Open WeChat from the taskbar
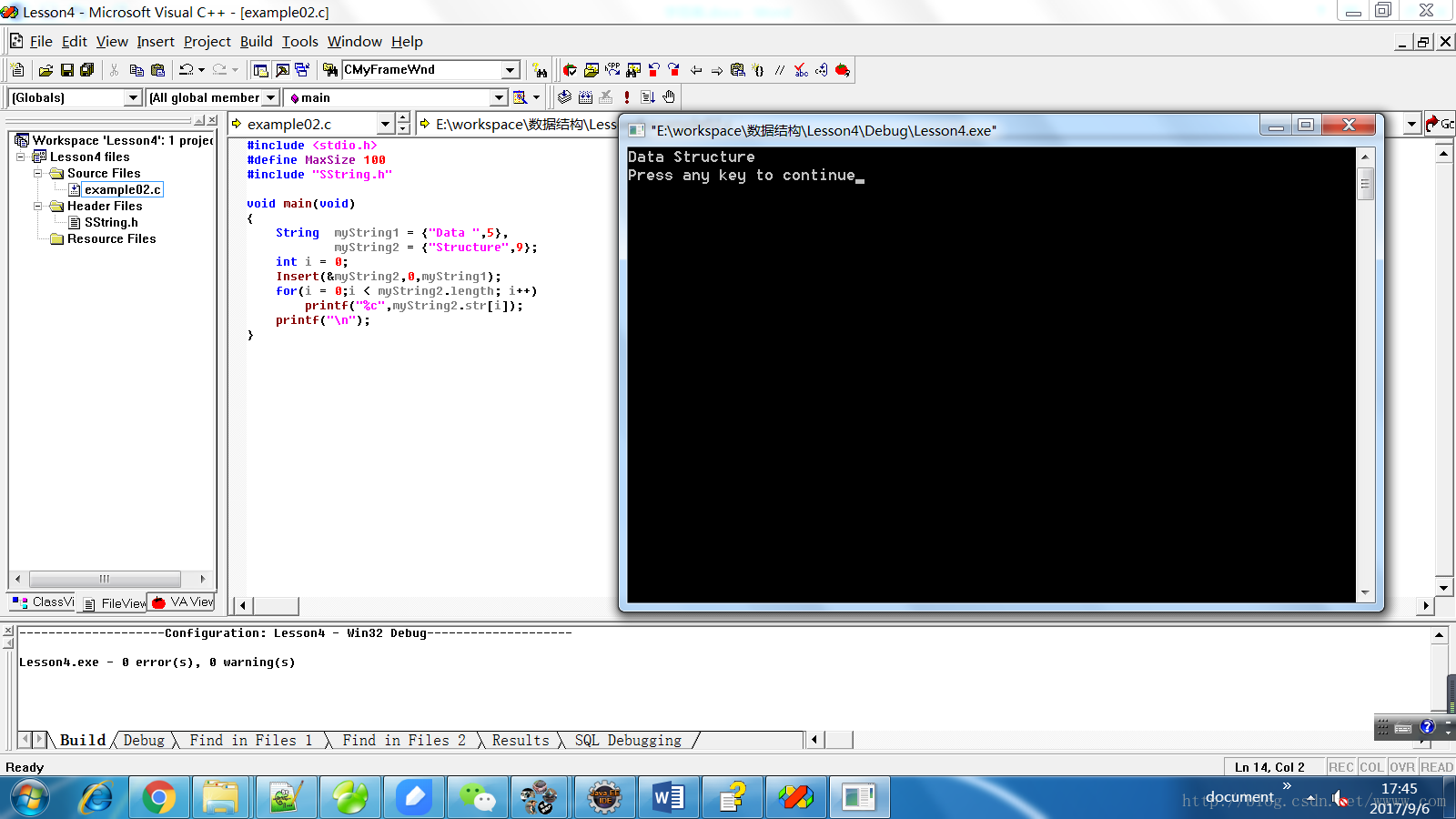Viewport: 1456px width, 819px height. pyautogui.click(x=478, y=798)
